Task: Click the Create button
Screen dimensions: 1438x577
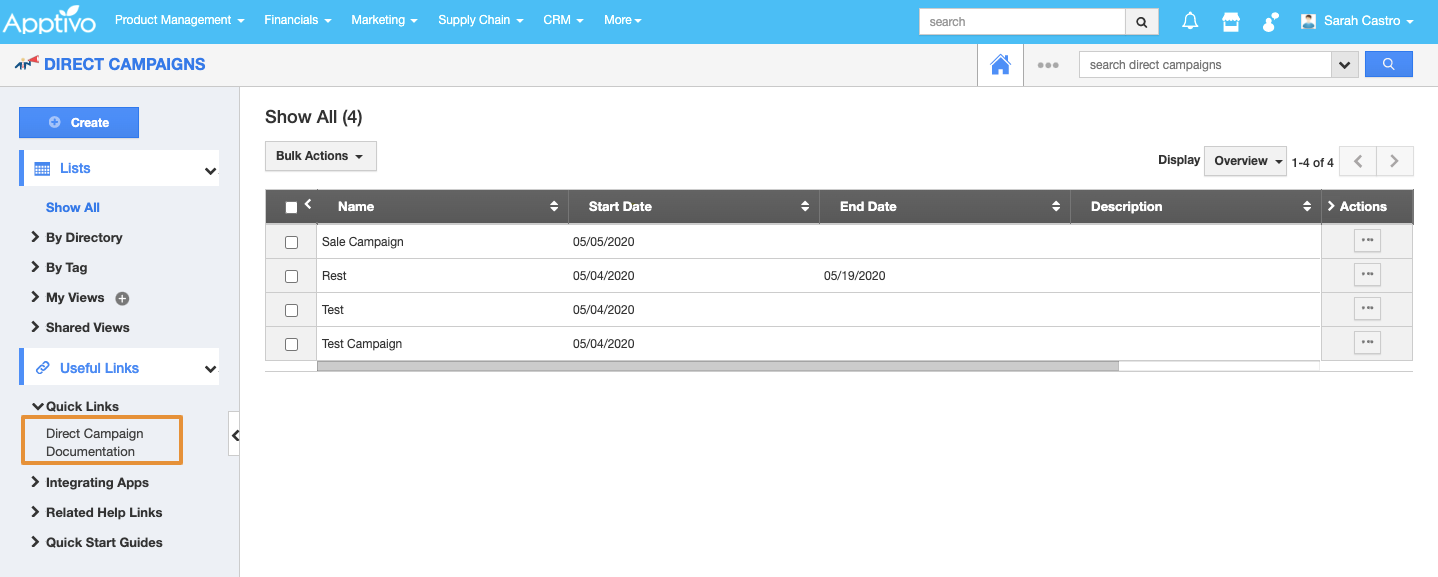Action: coord(78,122)
